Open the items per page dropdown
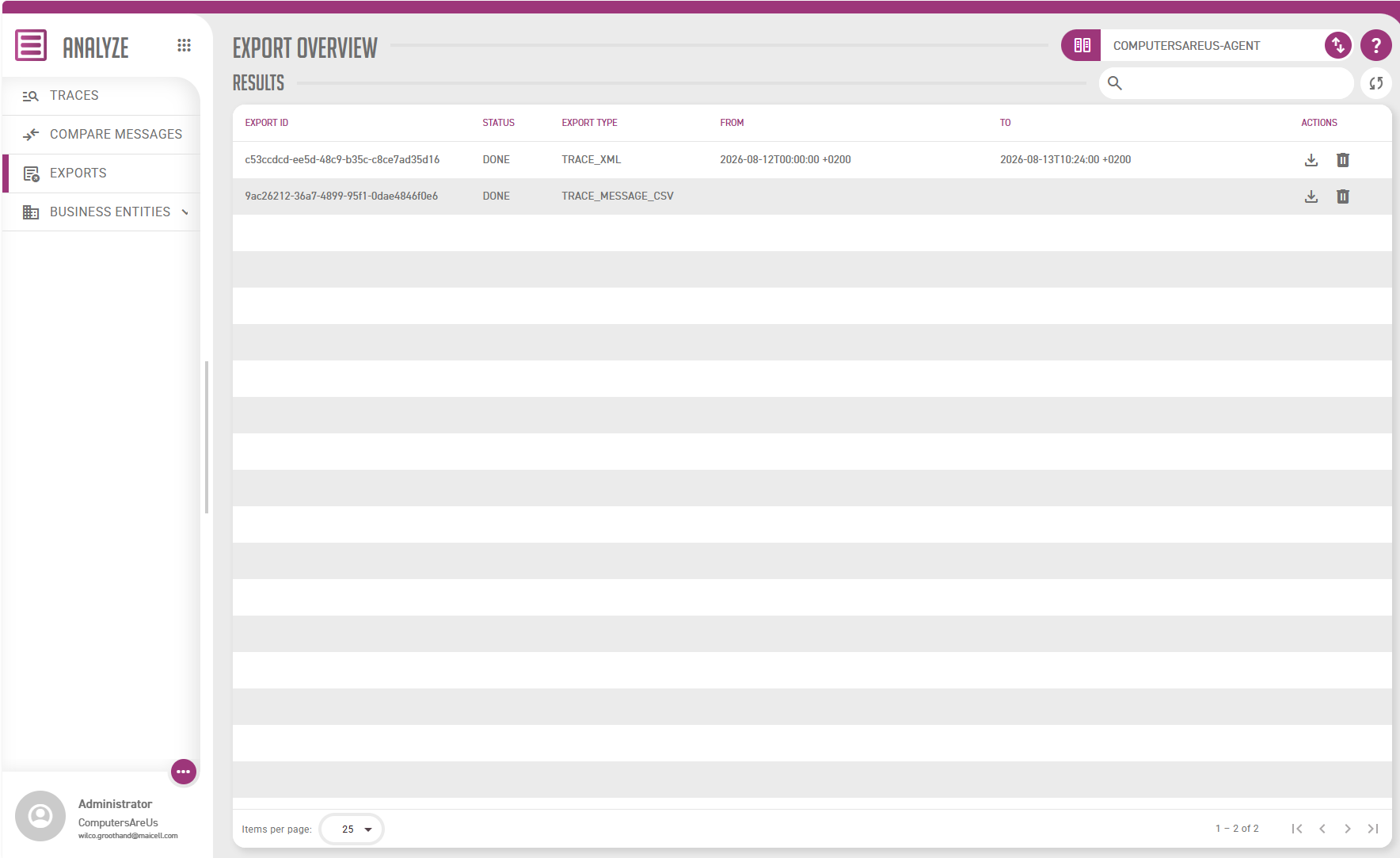Viewport: 1400px width, 858px height. (352, 829)
